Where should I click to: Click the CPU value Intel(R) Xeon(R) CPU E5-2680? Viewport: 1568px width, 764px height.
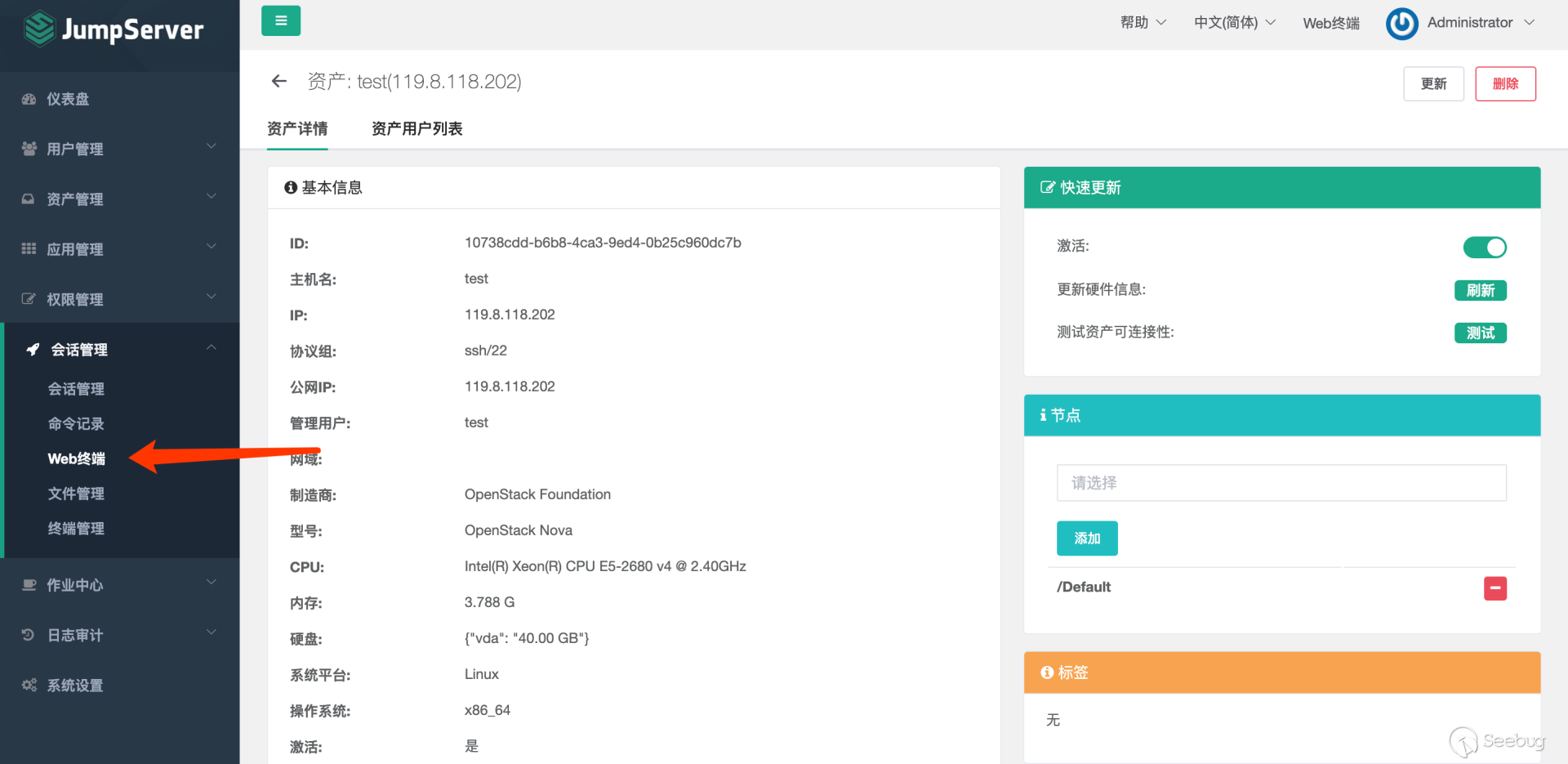[x=605, y=566]
